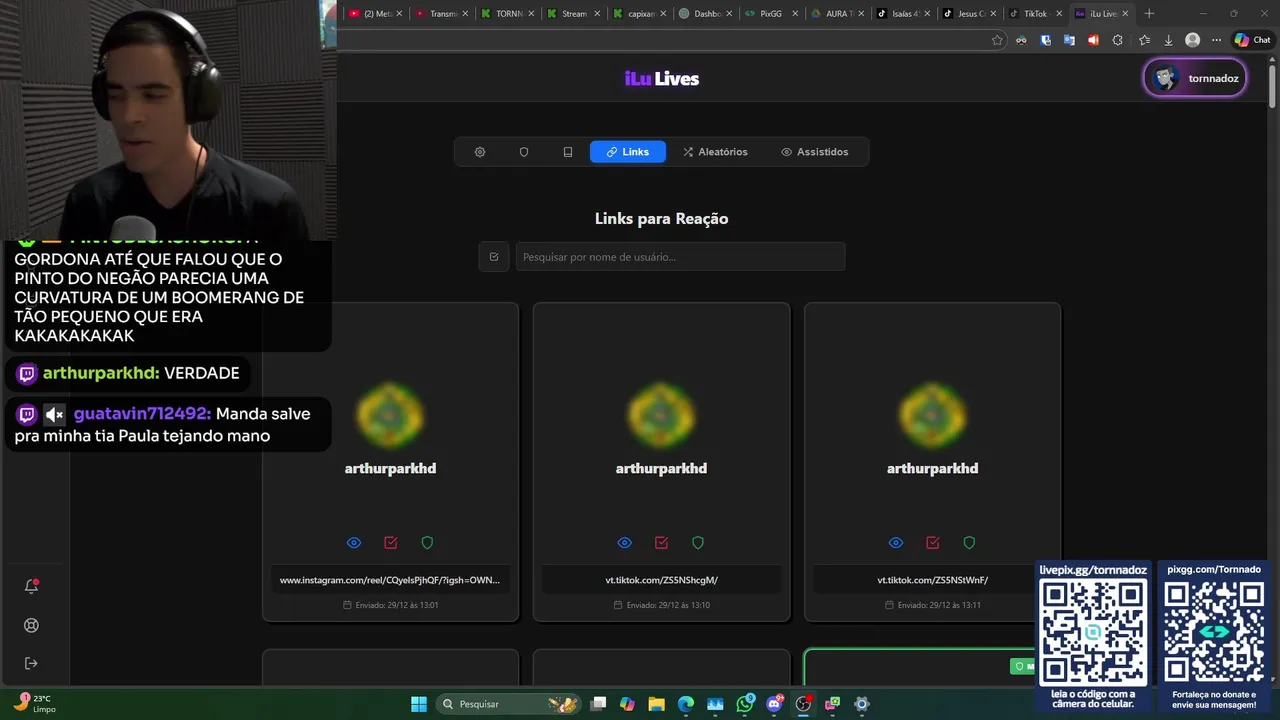Viewport: 1280px width, 720px height.
Task: Focus the Pesquisar por nome de usuário field
Action: pyautogui.click(x=680, y=257)
